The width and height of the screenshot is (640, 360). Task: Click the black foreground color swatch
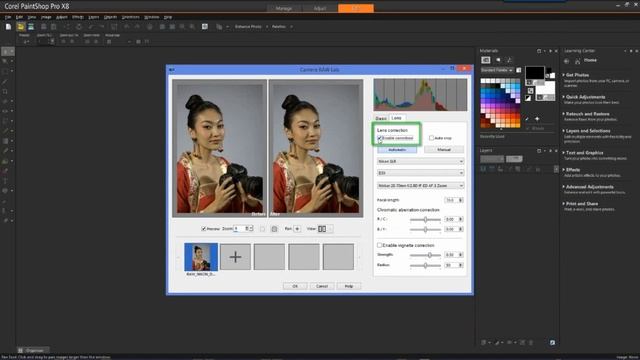[534, 73]
